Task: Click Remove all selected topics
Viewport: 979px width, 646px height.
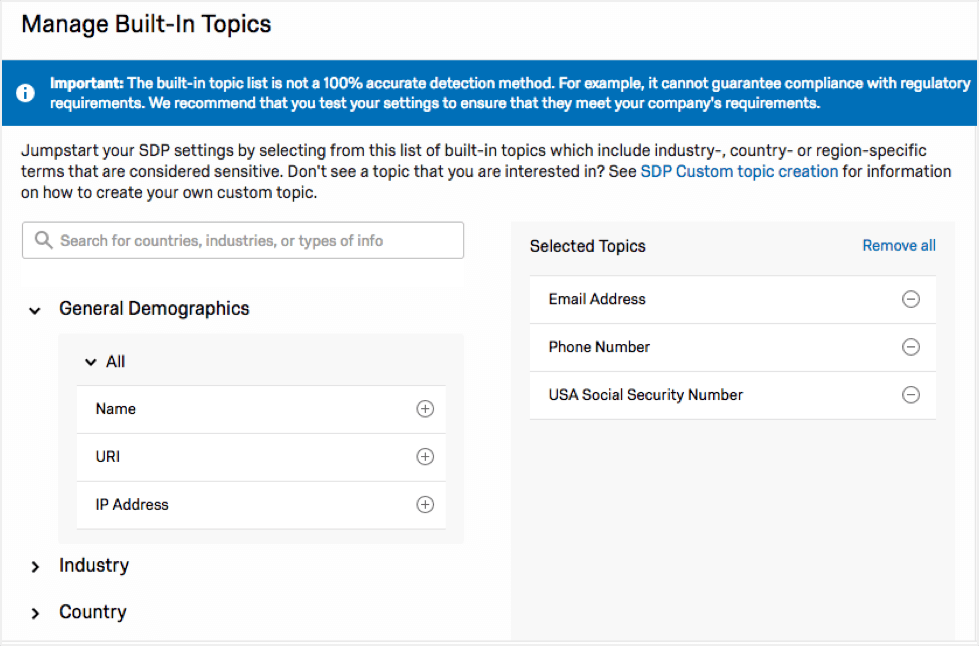Action: point(899,246)
